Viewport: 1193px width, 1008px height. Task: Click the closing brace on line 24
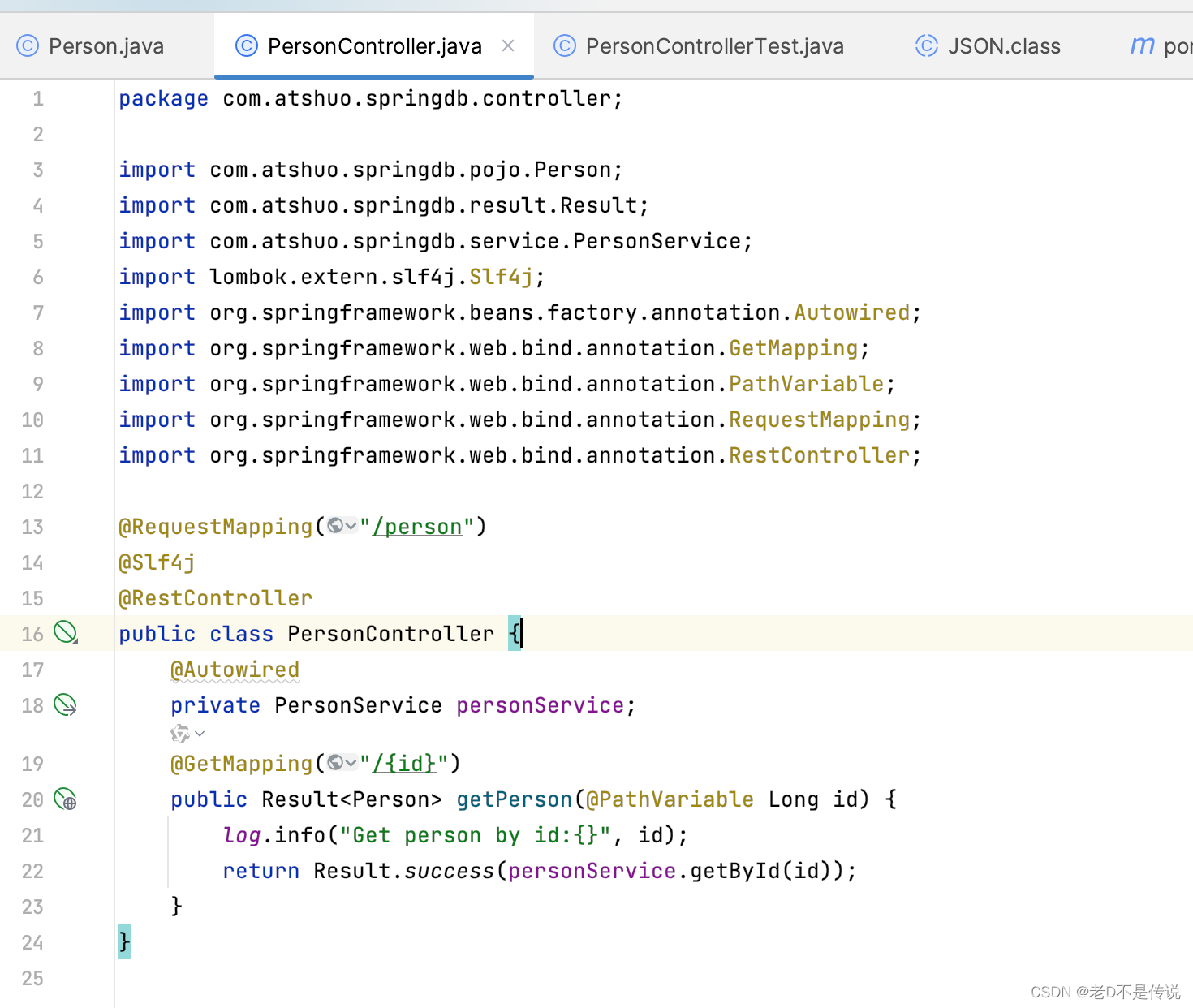[x=124, y=941]
